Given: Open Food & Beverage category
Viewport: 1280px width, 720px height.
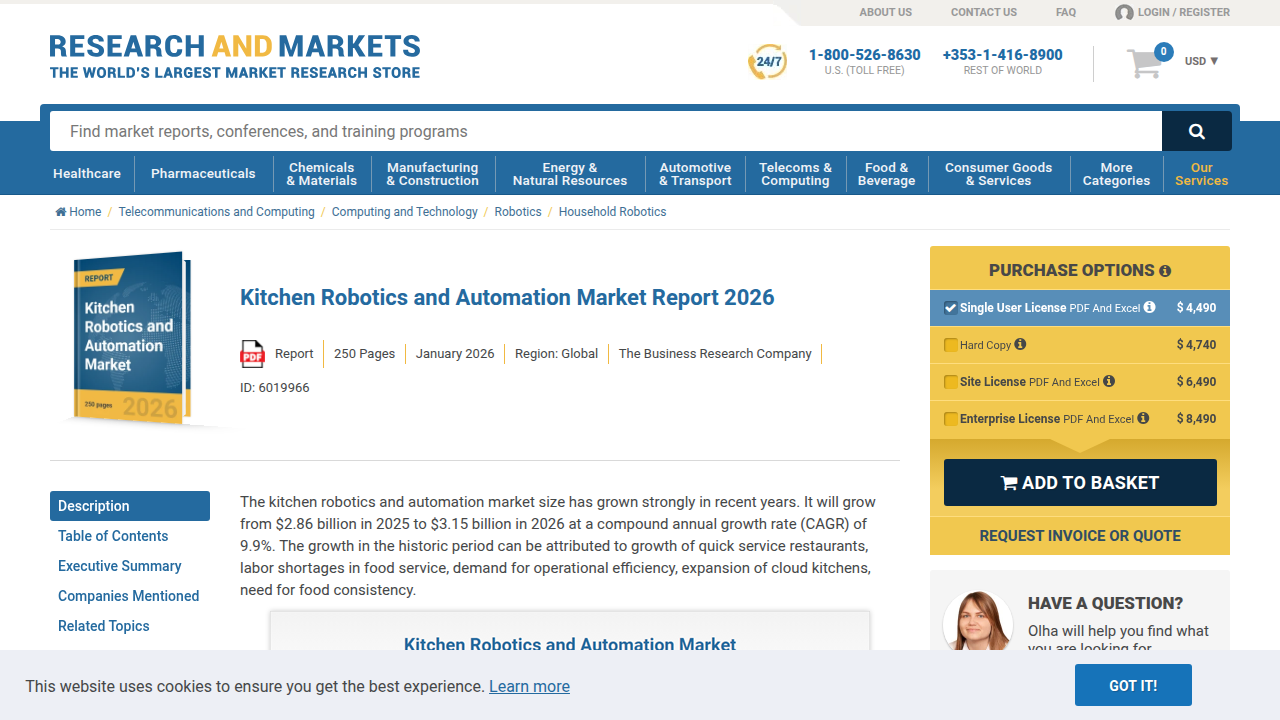Looking at the screenshot, I should (x=886, y=174).
